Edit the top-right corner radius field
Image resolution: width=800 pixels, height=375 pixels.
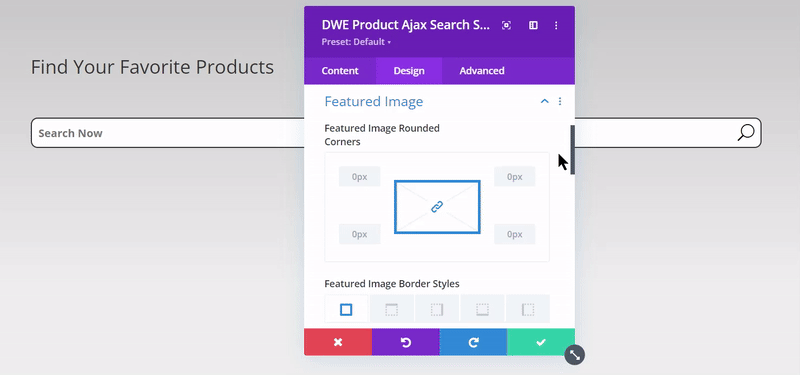click(x=514, y=177)
